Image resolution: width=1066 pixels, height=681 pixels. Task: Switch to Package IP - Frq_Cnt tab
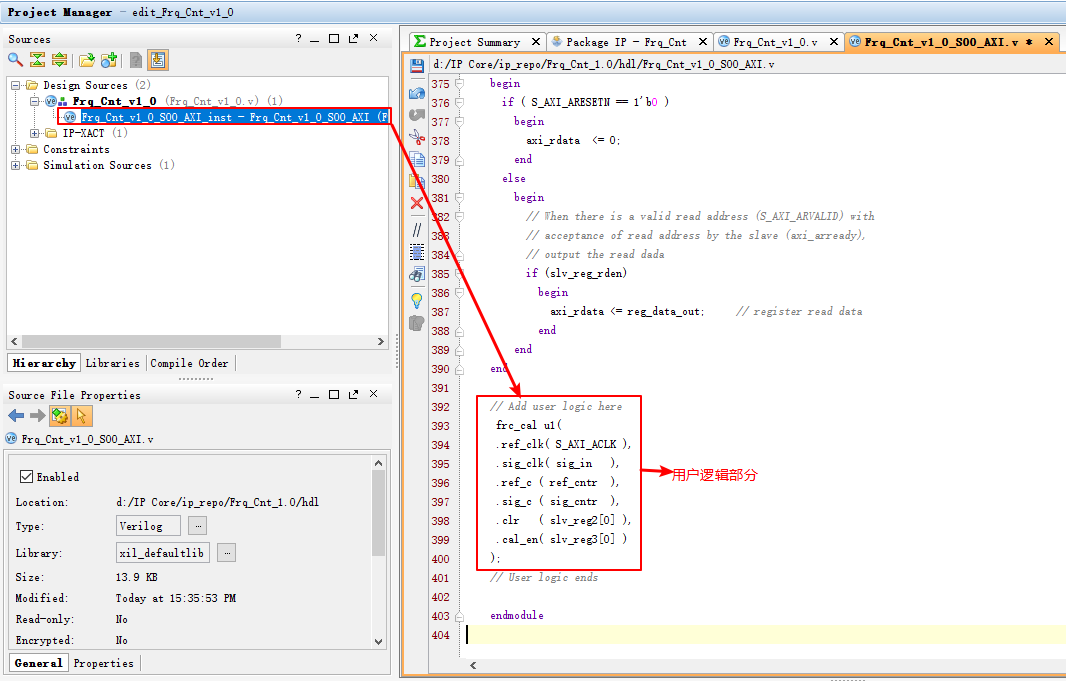pos(625,42)
